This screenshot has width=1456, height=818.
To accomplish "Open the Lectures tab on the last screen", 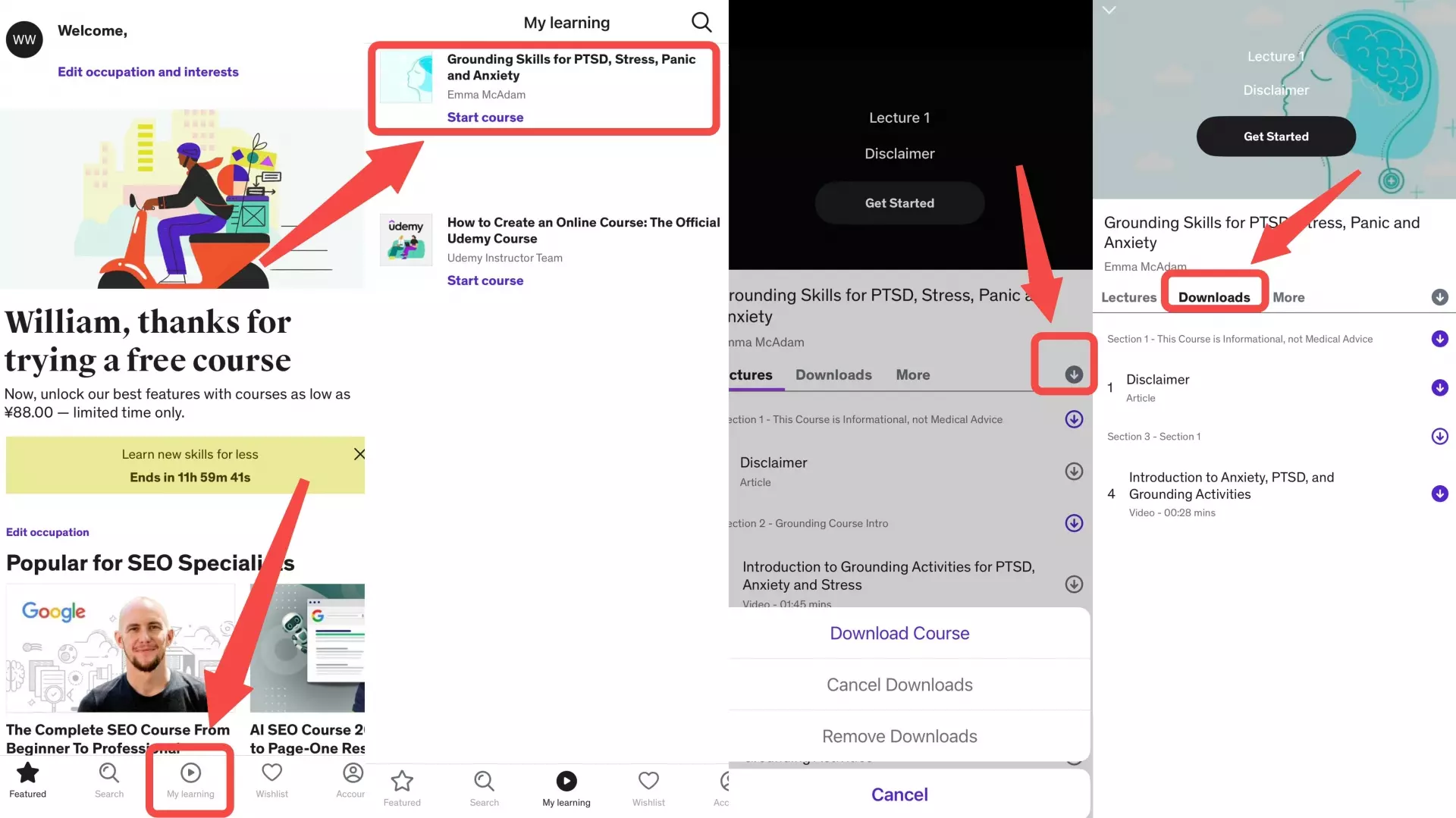I will 1128,297.
